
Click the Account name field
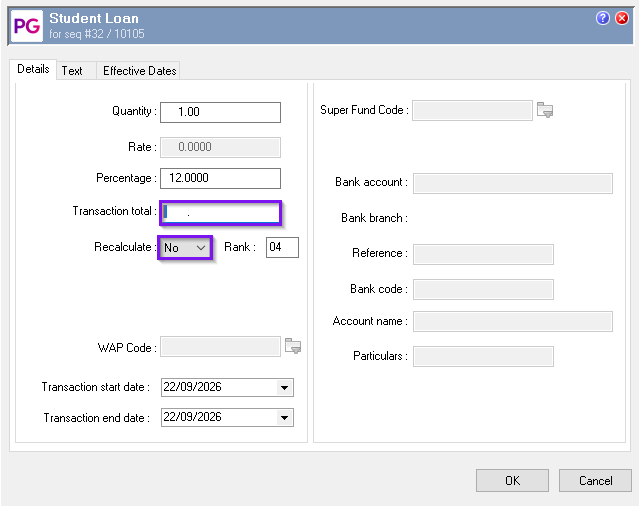[513, 321]
